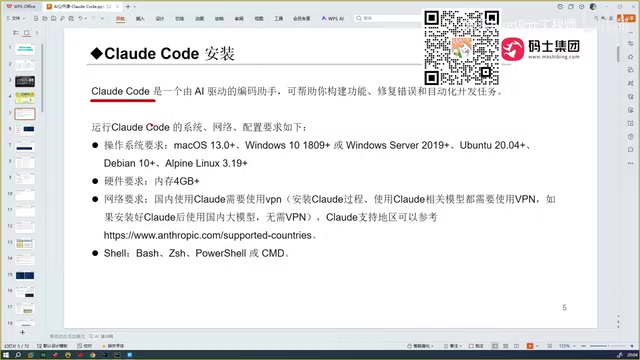The width and height of the screenshot is (640, 360).
Task: Click the new document icon in quick toolbar
Action: coord(36,18)
